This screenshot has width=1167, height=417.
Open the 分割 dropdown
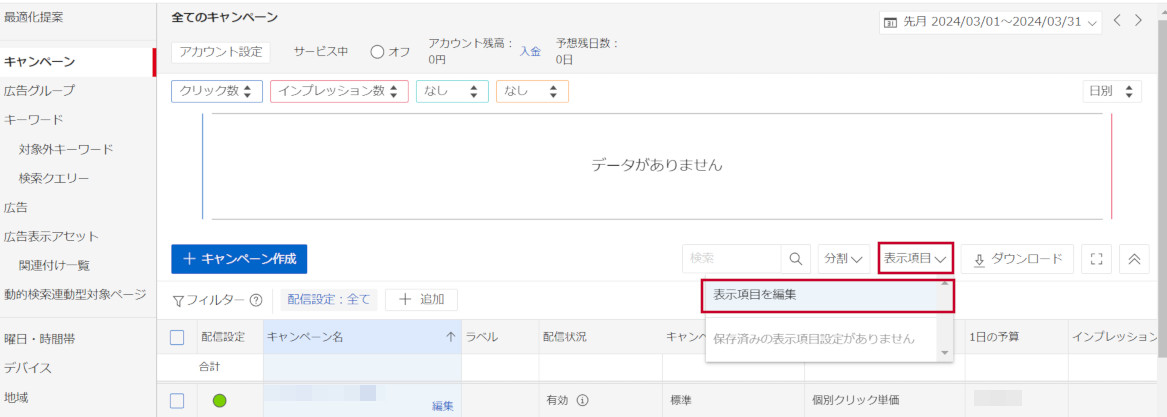point(844,258)
